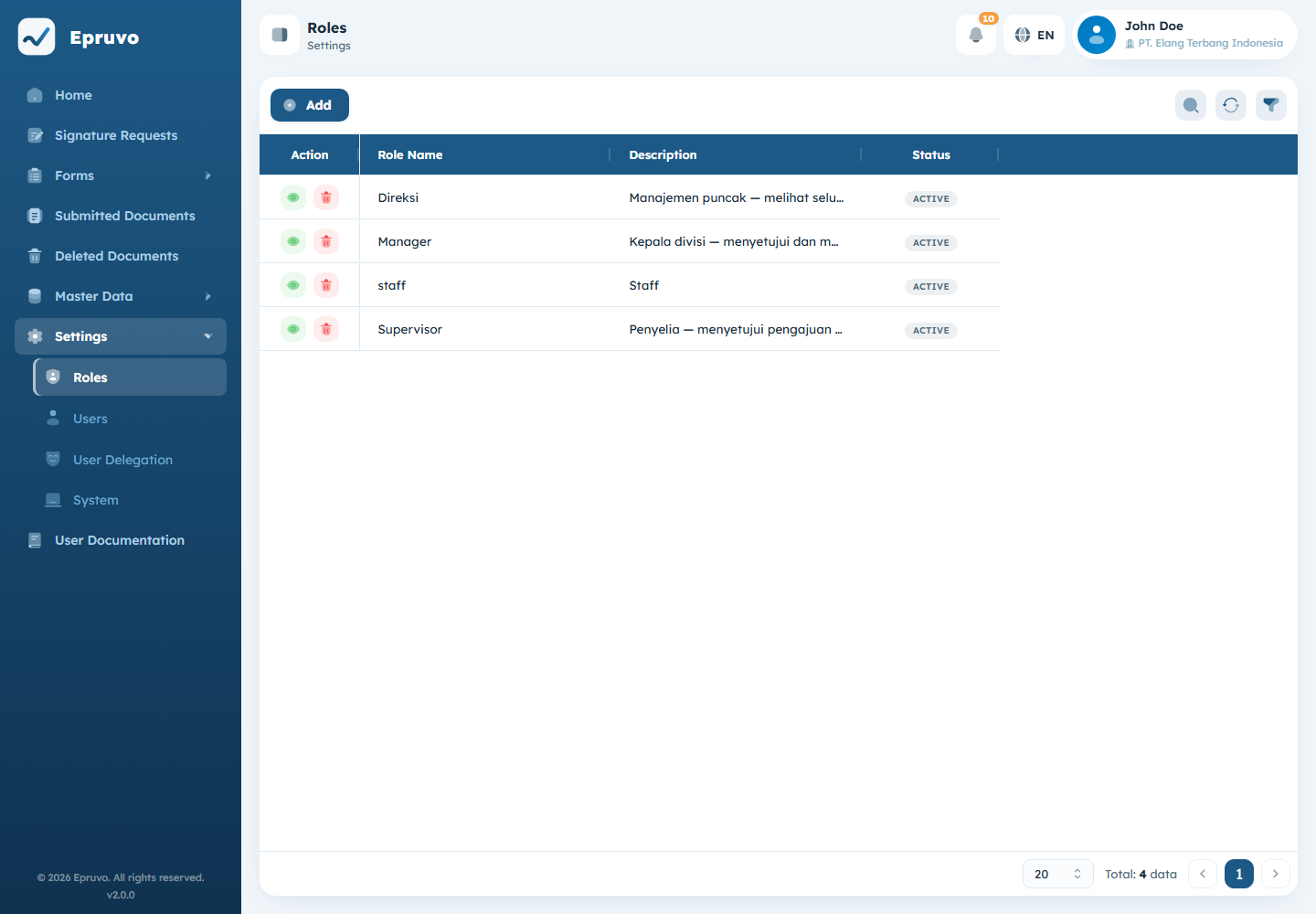Screen dimensions: 1316x914
Task: Click the 'Penyelia' description cell
Action: [737, 329]
